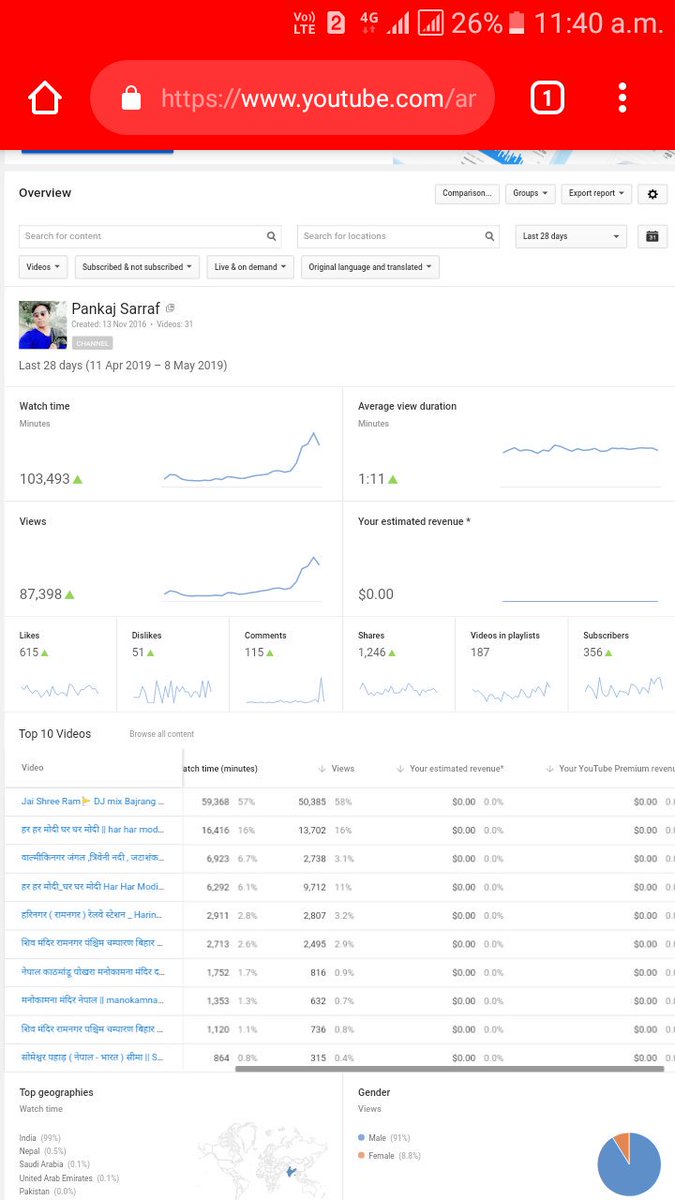Open the browser three-dot menu
The image size is (675, 1200).
[x=622, y=98]
